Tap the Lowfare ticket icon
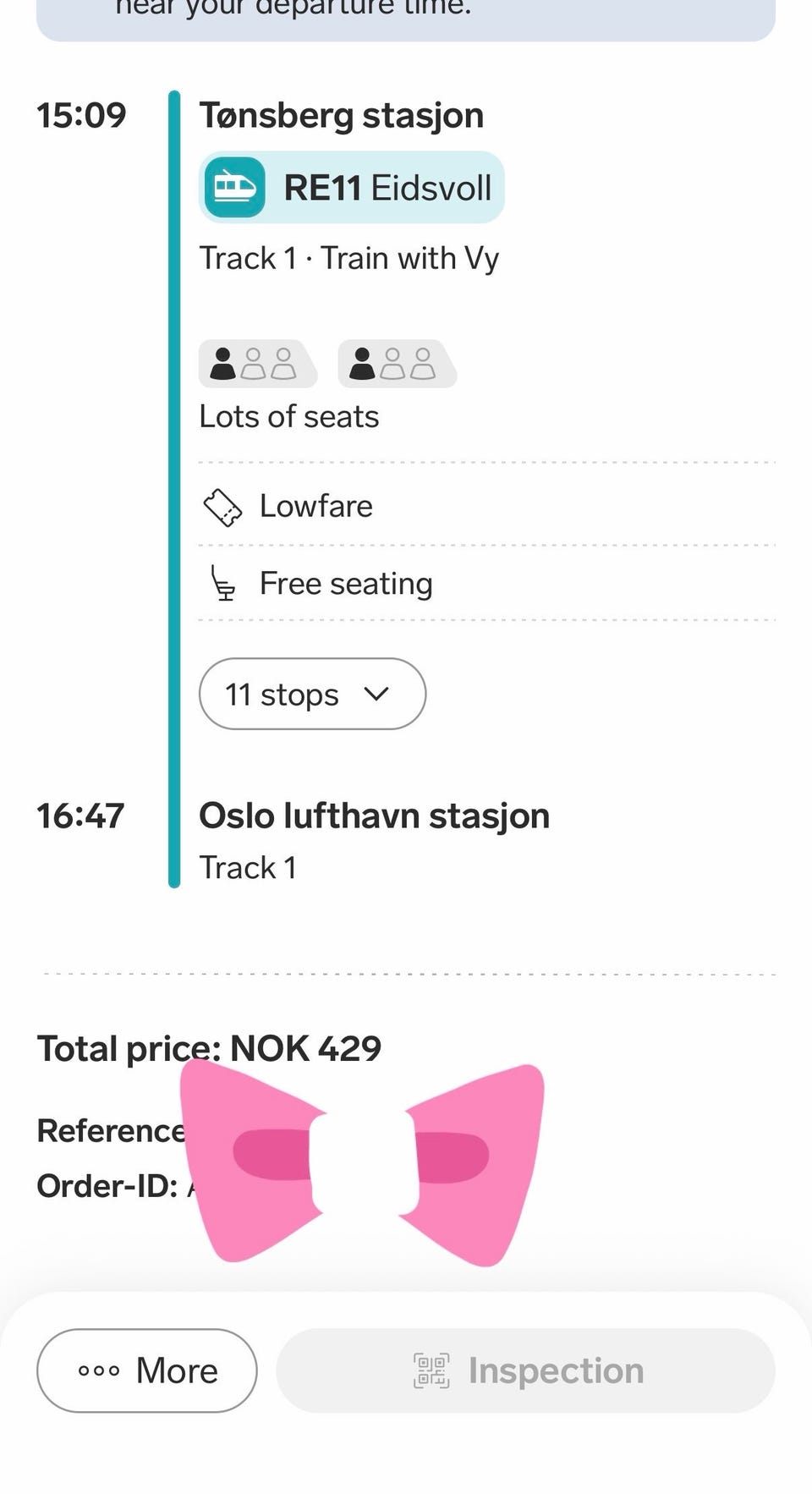This screenshot has width=812, height=1494. (222, 508)
